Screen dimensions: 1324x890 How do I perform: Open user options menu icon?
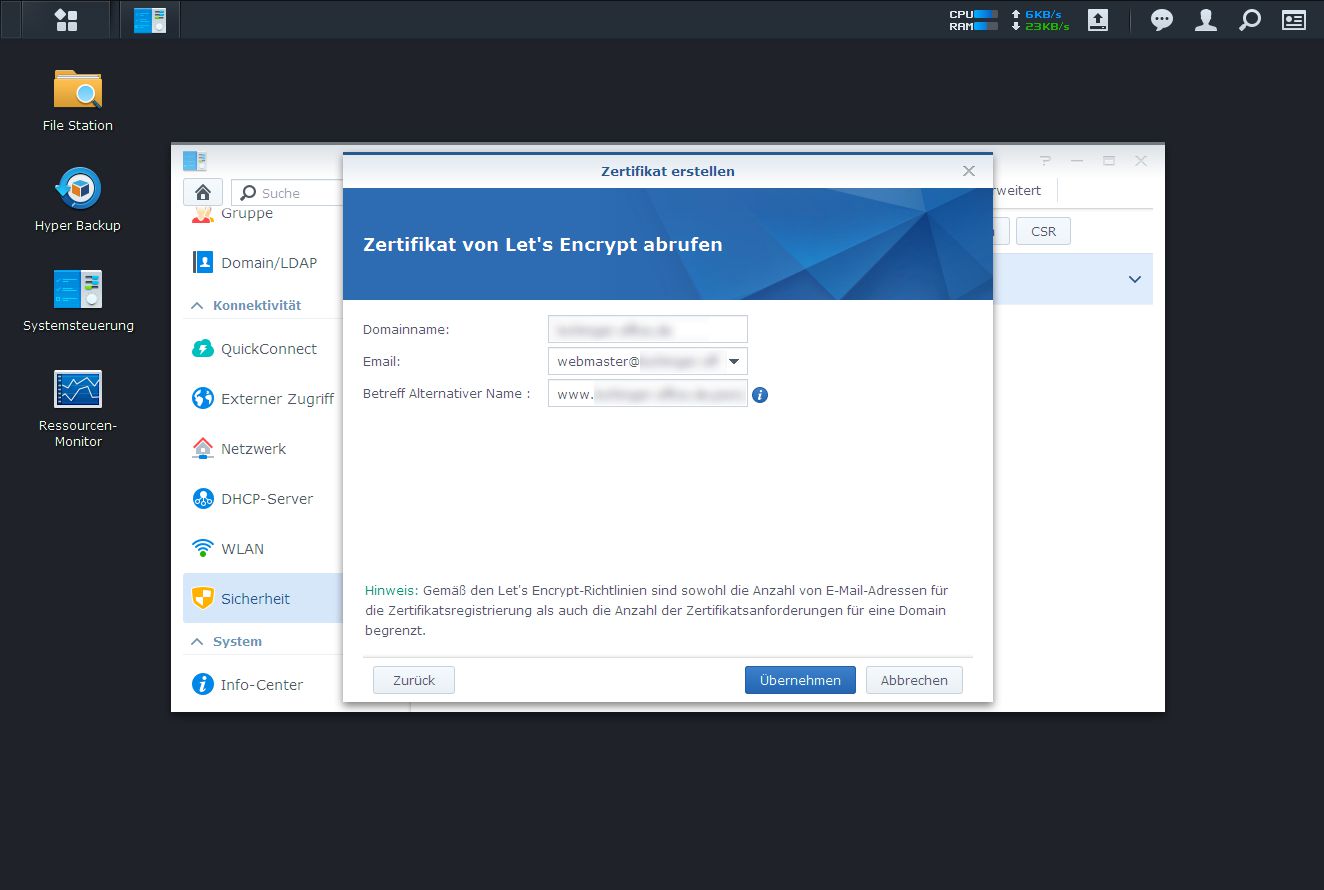1206,20
